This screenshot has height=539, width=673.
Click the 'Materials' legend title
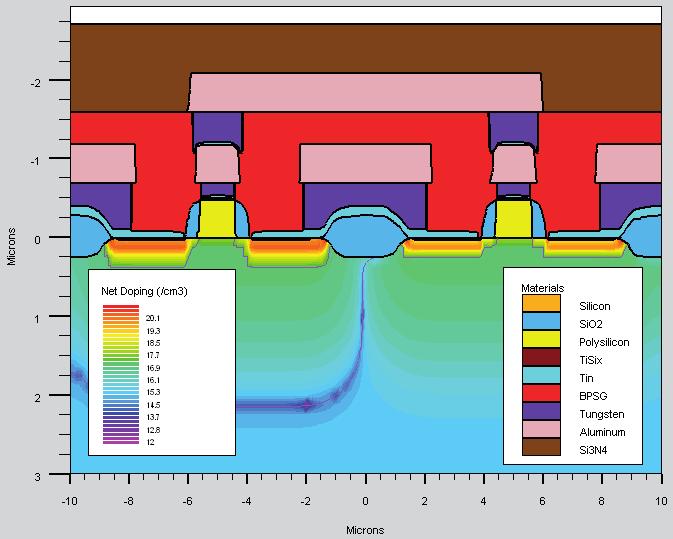pos(543,288)
